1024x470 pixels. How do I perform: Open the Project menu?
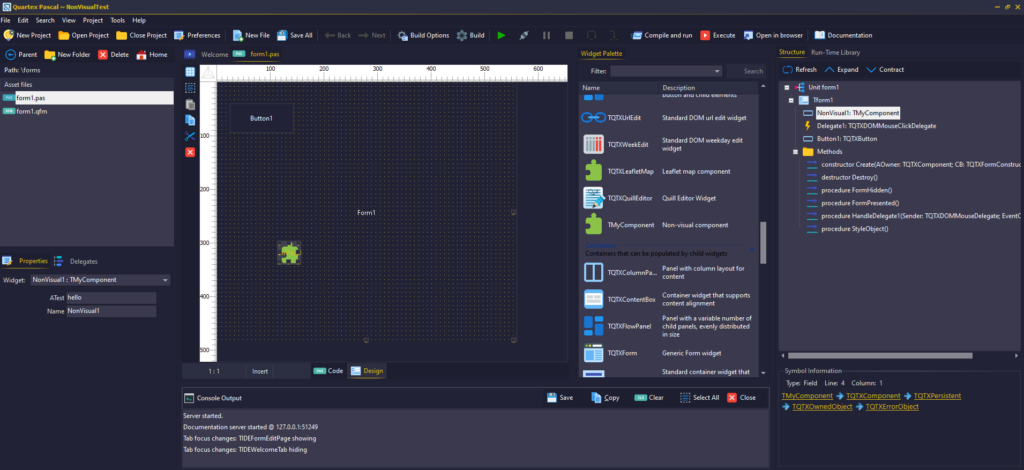coord(92,20)
